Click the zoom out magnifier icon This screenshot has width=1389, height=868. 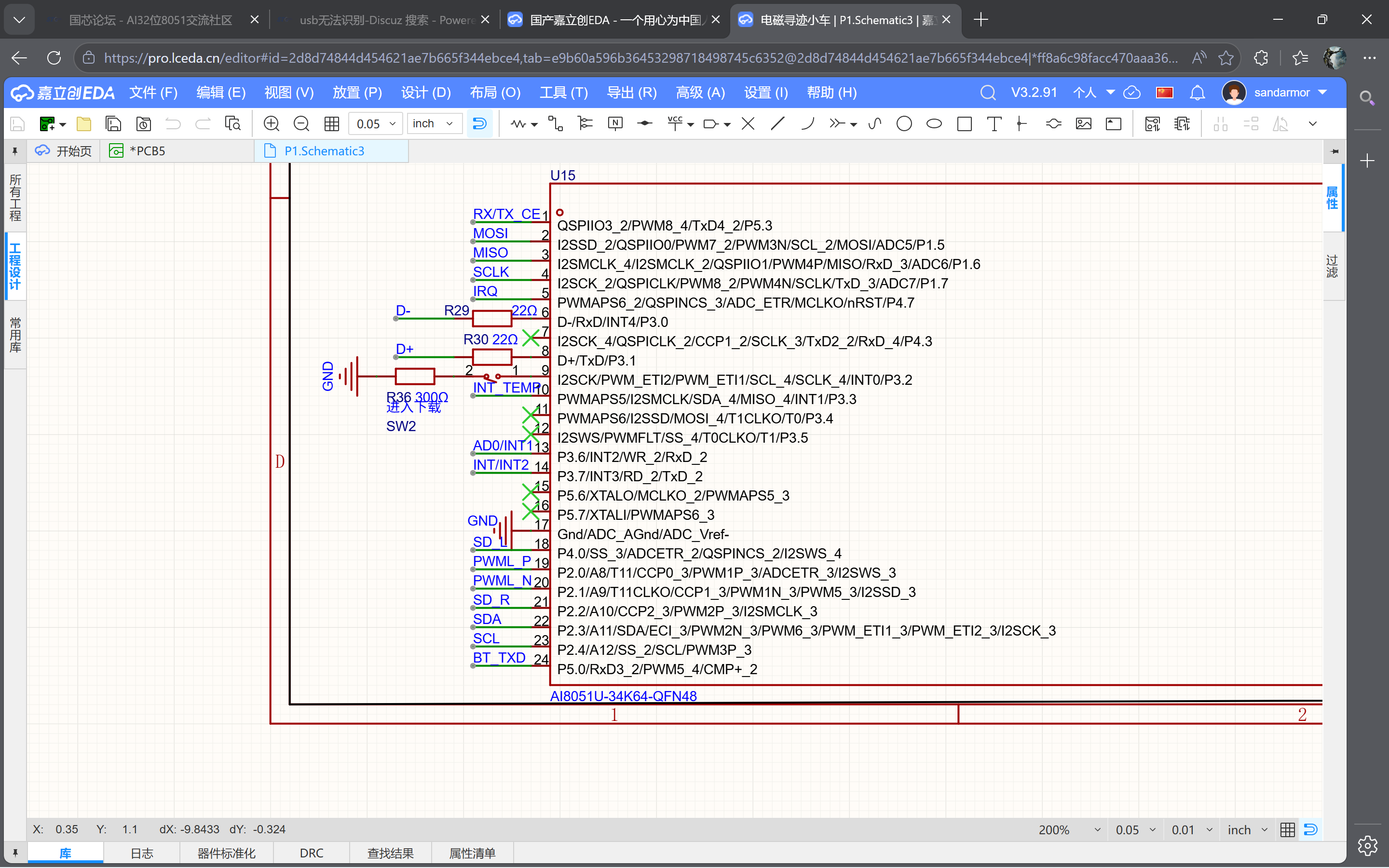pyautogui.click(x=301, y=123)
